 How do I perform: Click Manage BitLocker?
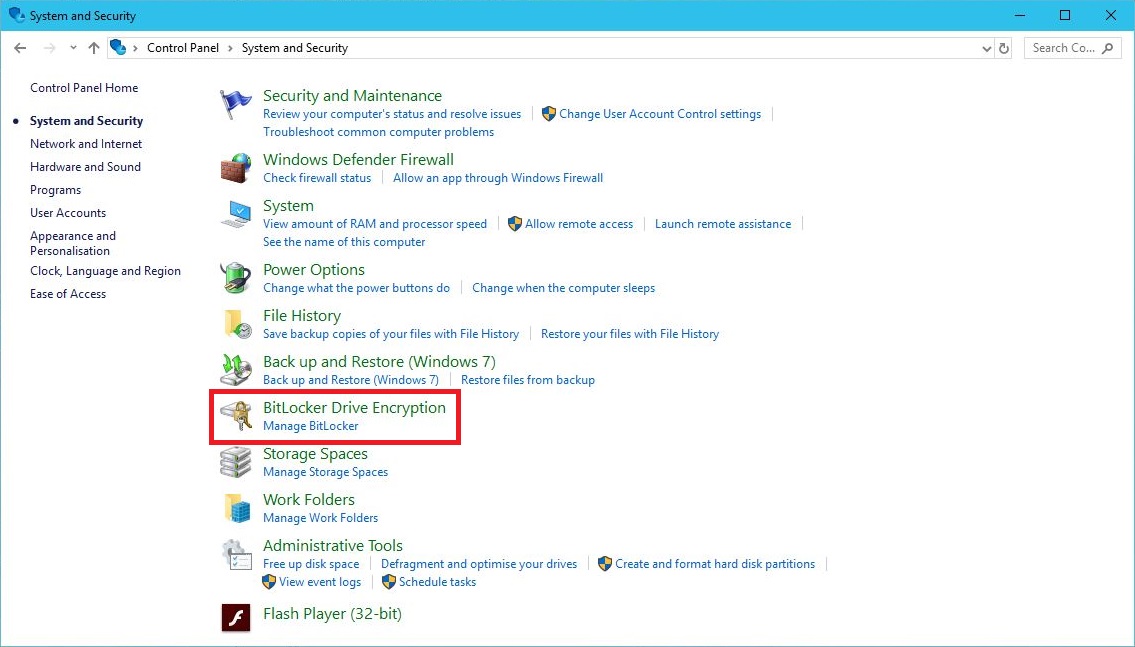pyautogui.click(x=311, y=426)
